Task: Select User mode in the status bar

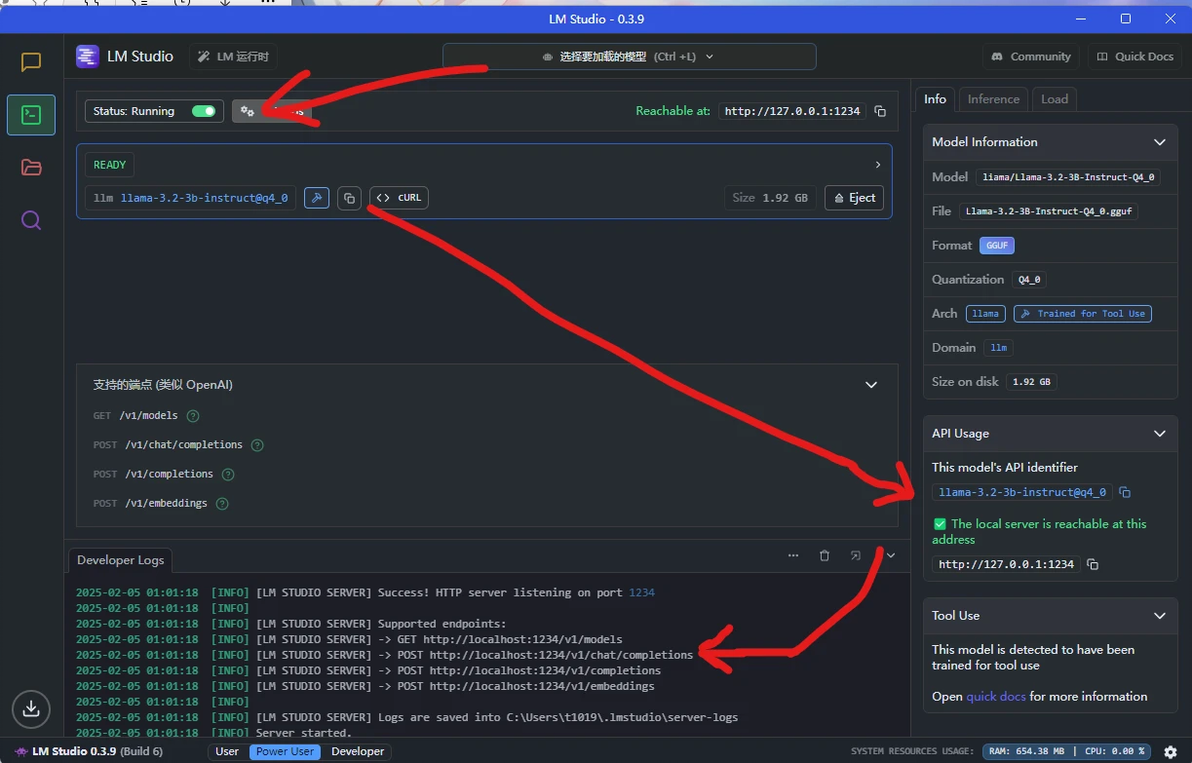Action: coord(227,752)
